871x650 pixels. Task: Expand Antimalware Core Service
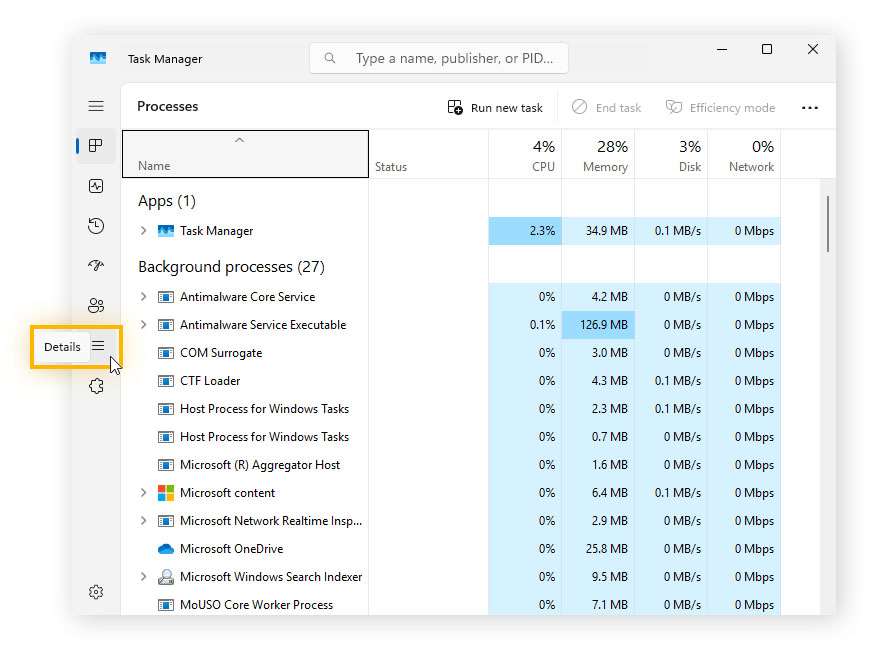[x=143, y=297]
